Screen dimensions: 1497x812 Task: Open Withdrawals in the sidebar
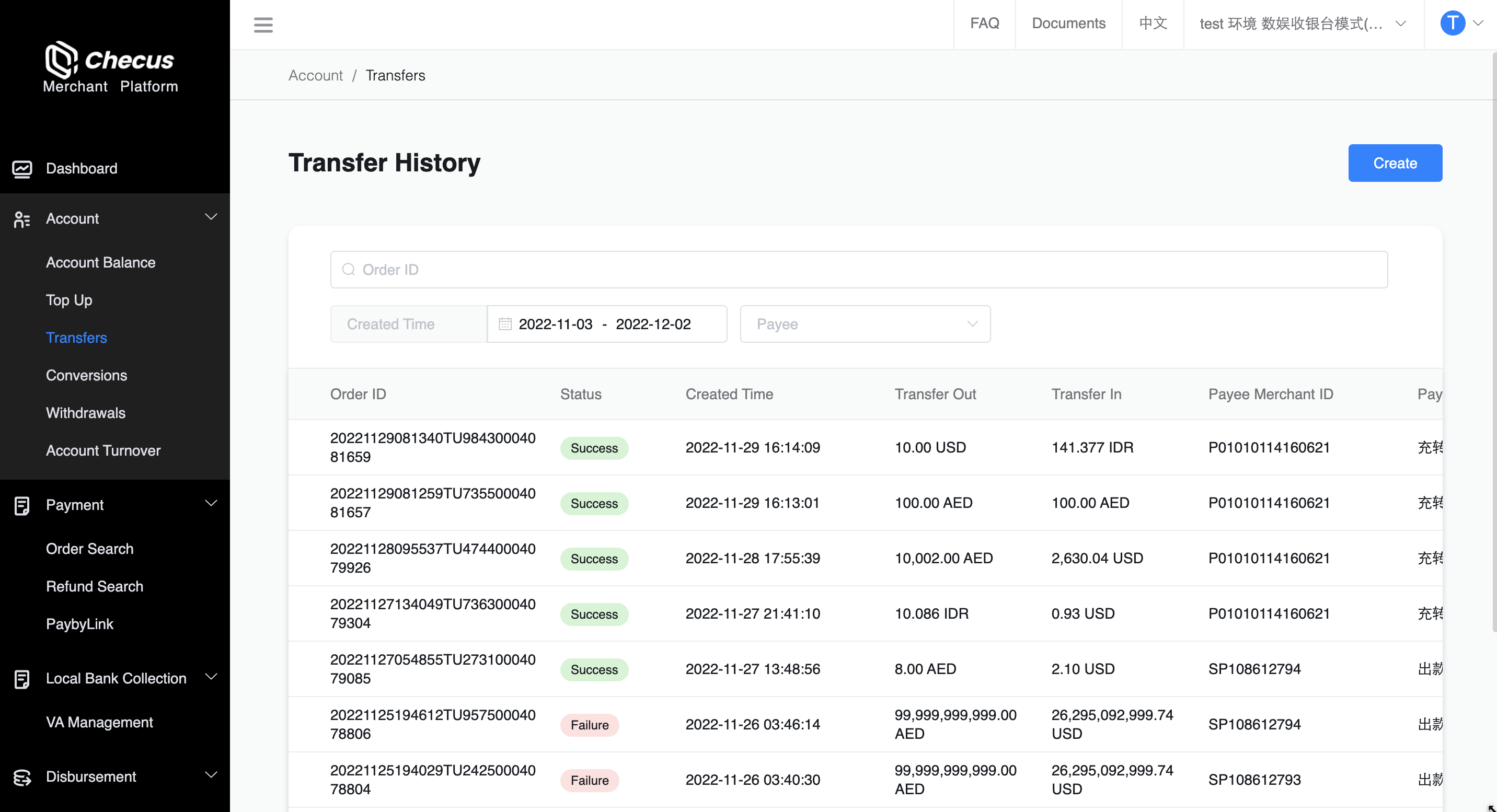[x=85, y=413]
